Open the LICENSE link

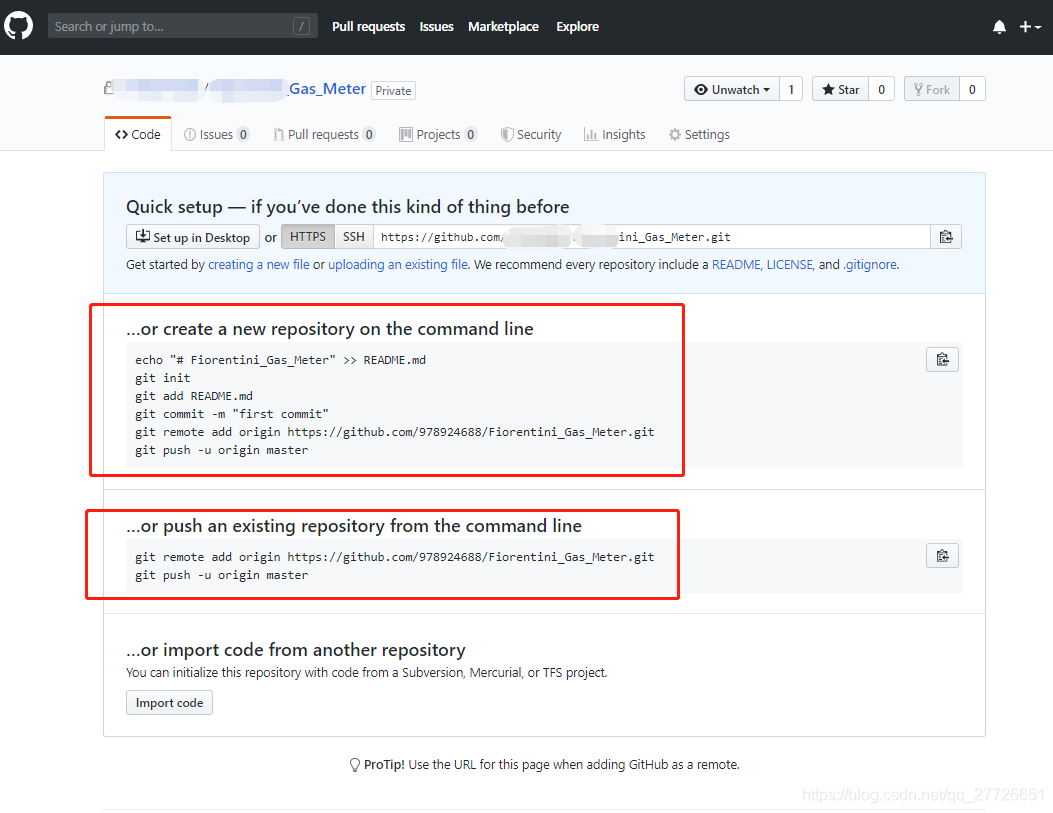(x=790, y=265)
